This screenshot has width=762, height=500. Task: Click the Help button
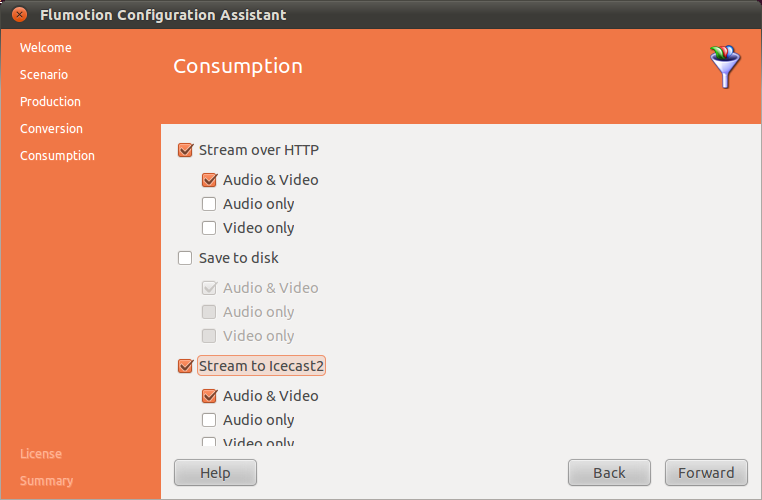click(215, 473)
